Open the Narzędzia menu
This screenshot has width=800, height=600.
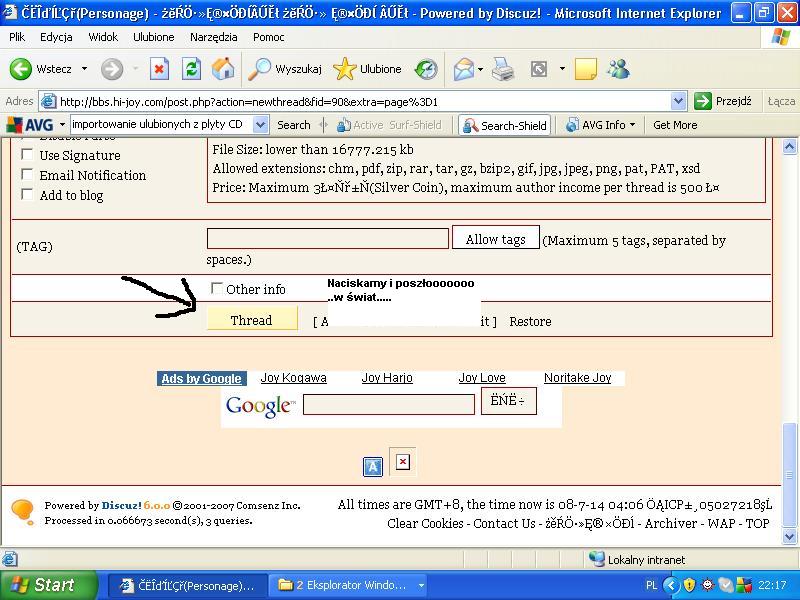click(x=213, y=37)
